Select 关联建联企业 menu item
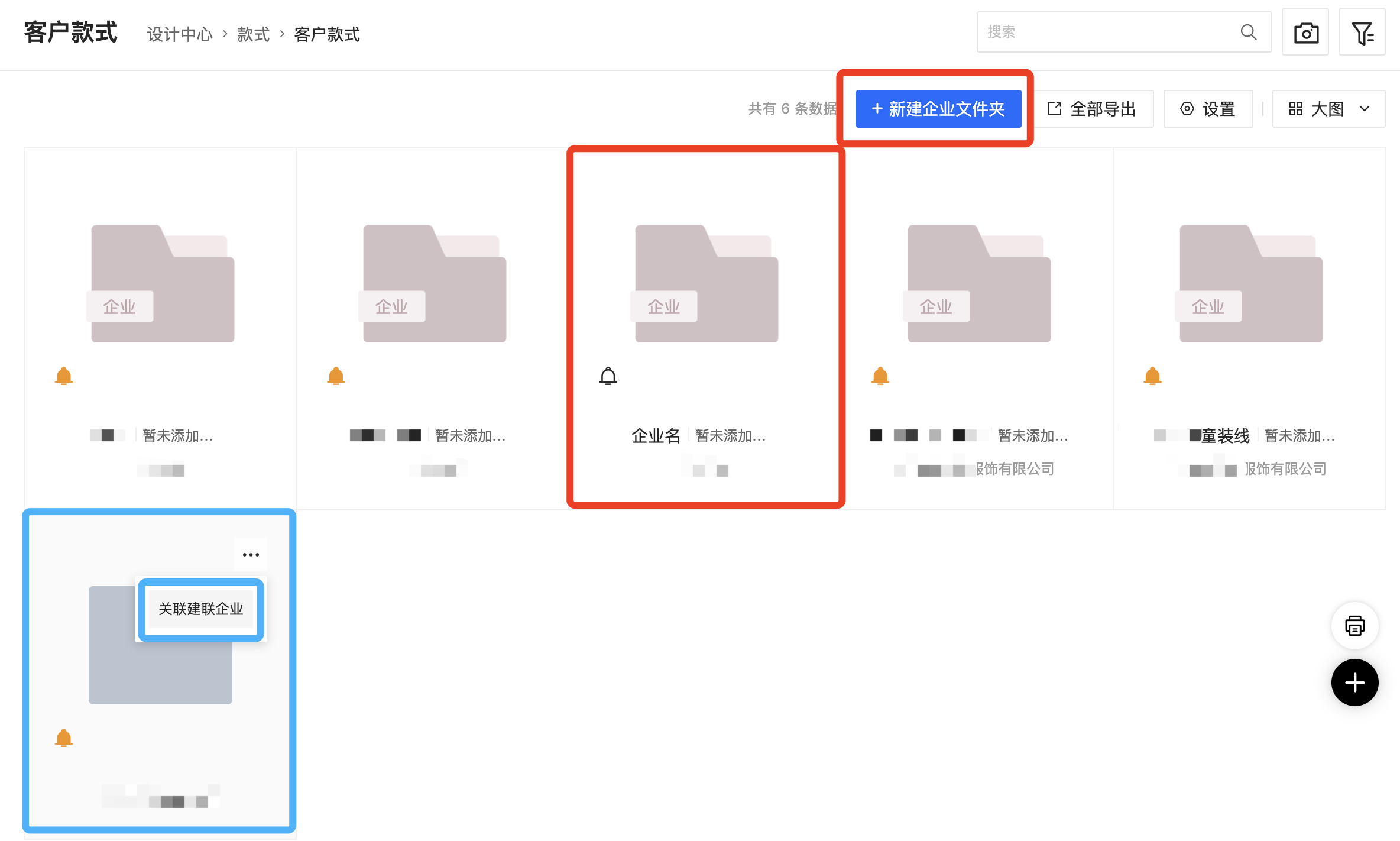Screen dimensions: 1400x841 [x=201, y=609]
